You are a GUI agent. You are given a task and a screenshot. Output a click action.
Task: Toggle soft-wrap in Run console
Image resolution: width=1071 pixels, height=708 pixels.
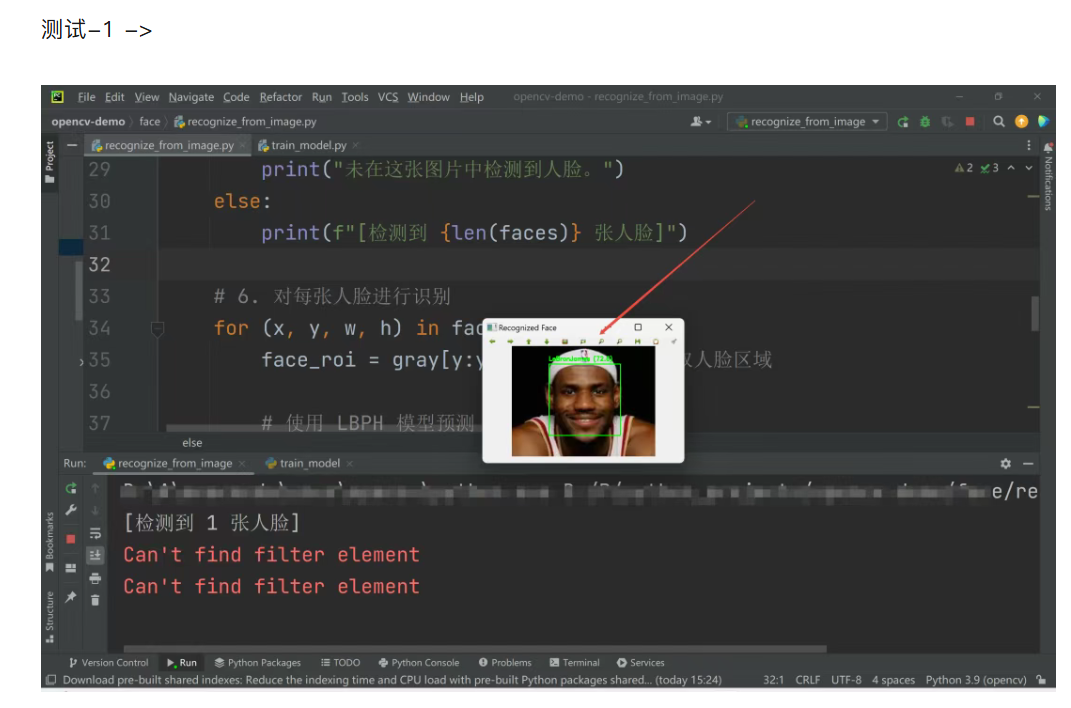95,533
